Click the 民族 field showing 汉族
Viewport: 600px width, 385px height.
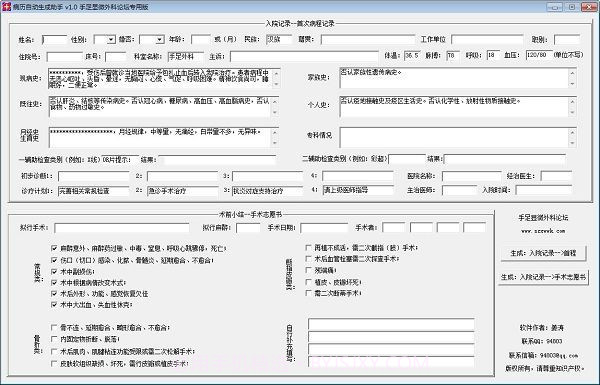click(279, 39)
